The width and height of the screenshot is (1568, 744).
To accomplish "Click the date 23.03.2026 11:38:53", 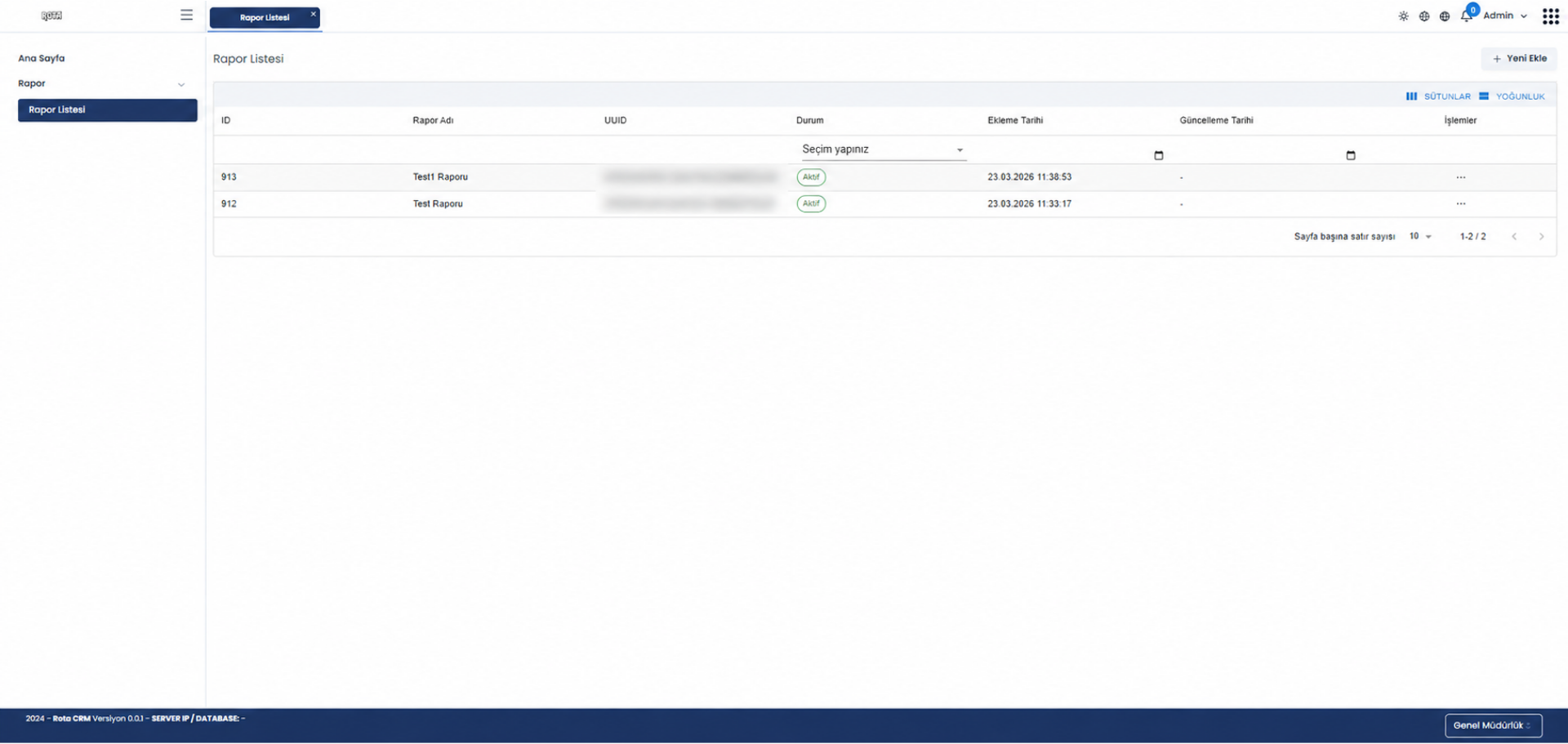I will tap(1029, 176).
